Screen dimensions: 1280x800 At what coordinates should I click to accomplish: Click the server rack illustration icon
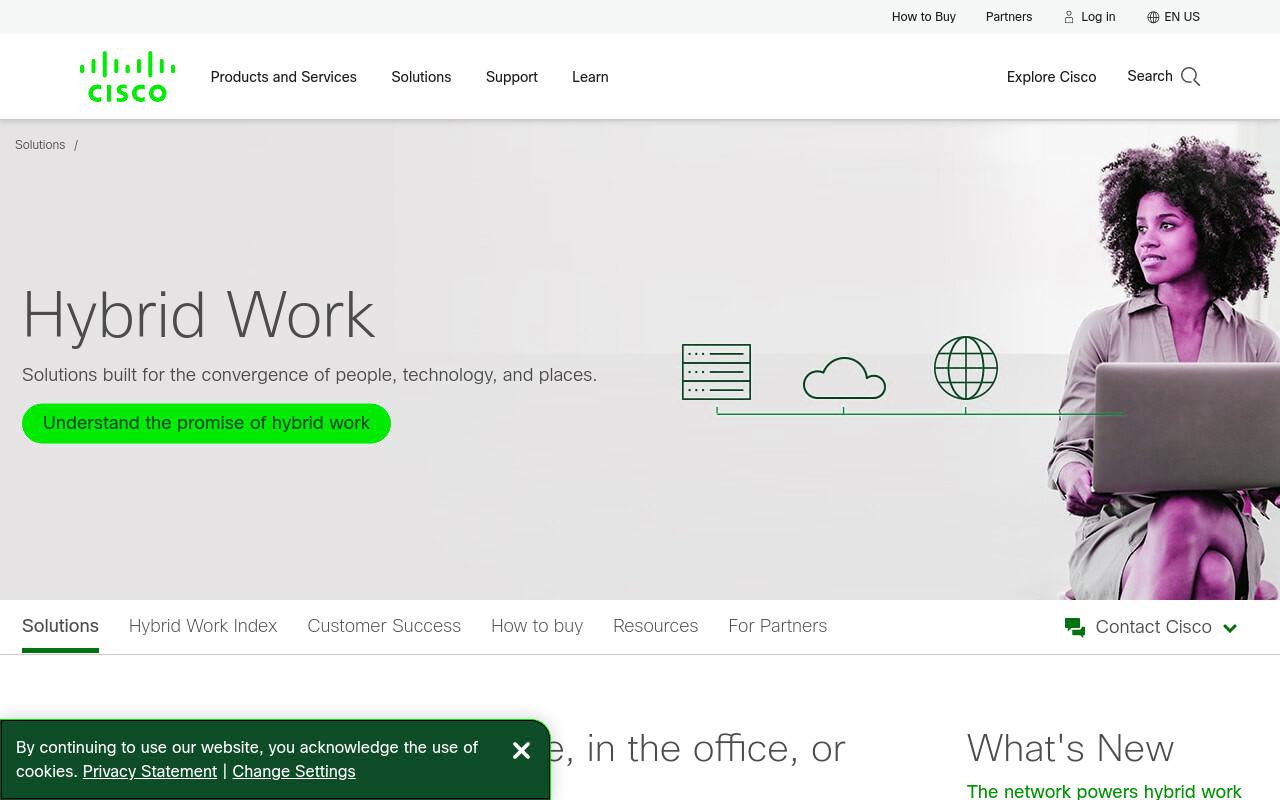716,372
